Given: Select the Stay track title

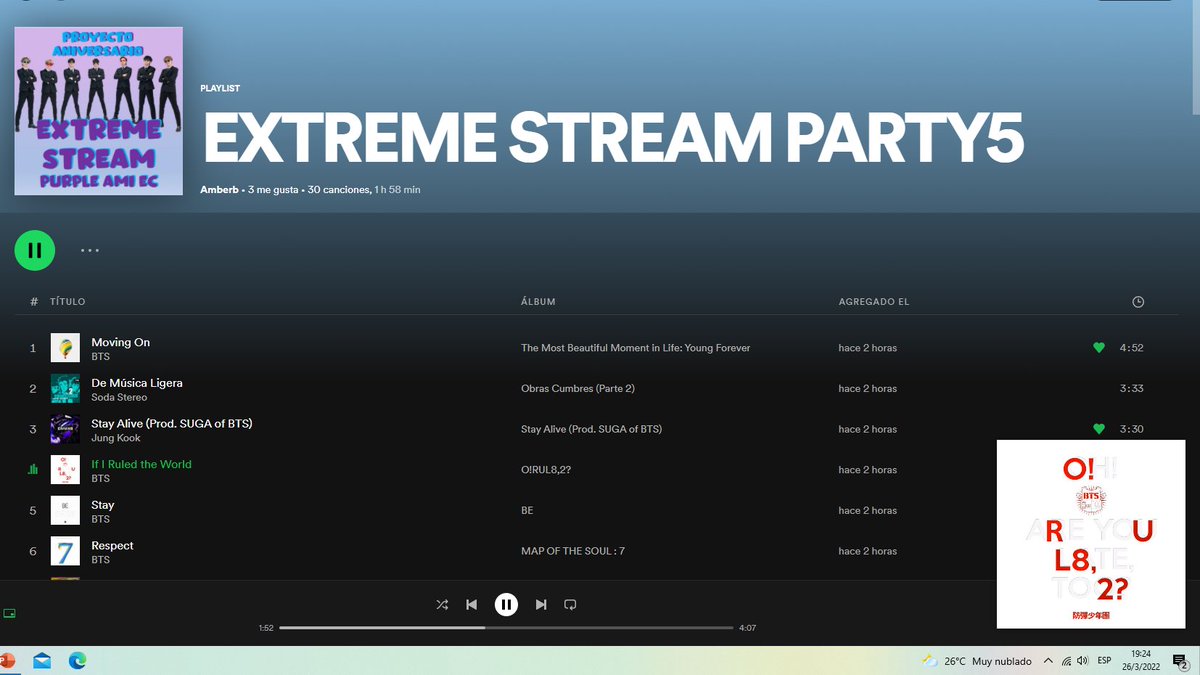Looking at the screenshot, I should click(x=103, y=505).
